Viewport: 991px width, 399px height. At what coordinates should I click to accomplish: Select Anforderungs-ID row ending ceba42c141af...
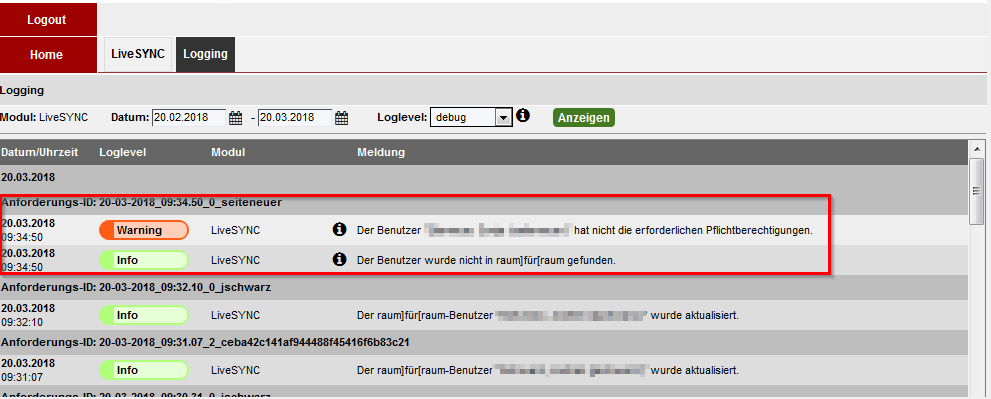484,342
